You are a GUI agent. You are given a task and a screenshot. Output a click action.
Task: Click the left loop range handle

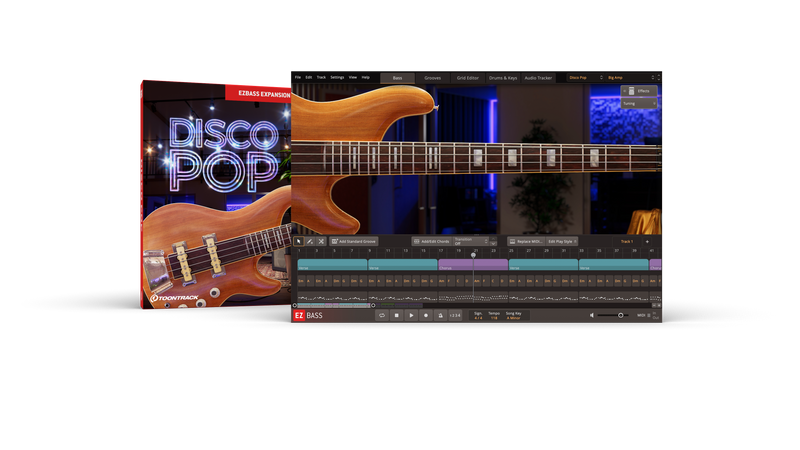pyautogui.click(x=294, y=305)
